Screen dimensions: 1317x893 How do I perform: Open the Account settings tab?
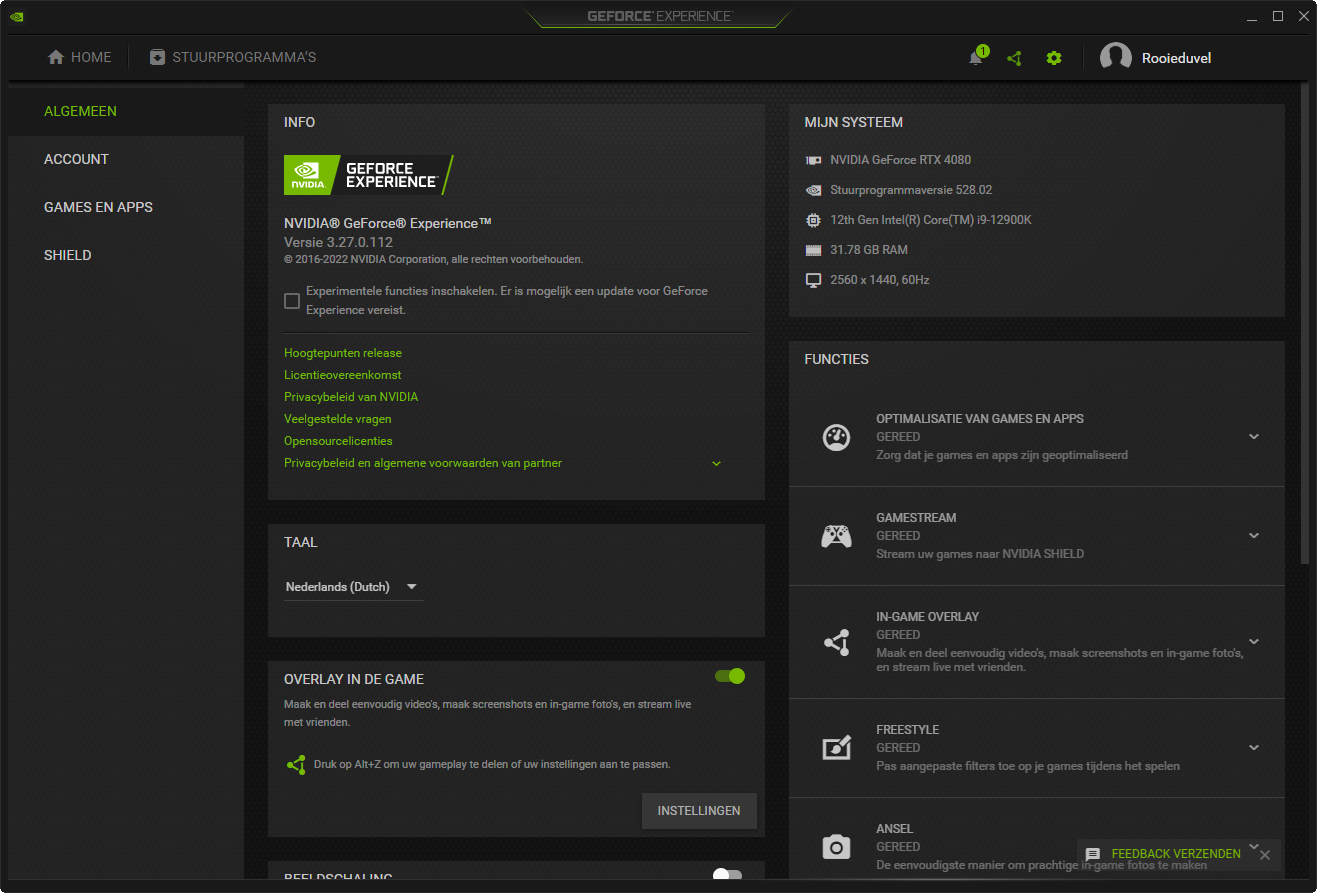pyautogui.click(x=126, y=159)
